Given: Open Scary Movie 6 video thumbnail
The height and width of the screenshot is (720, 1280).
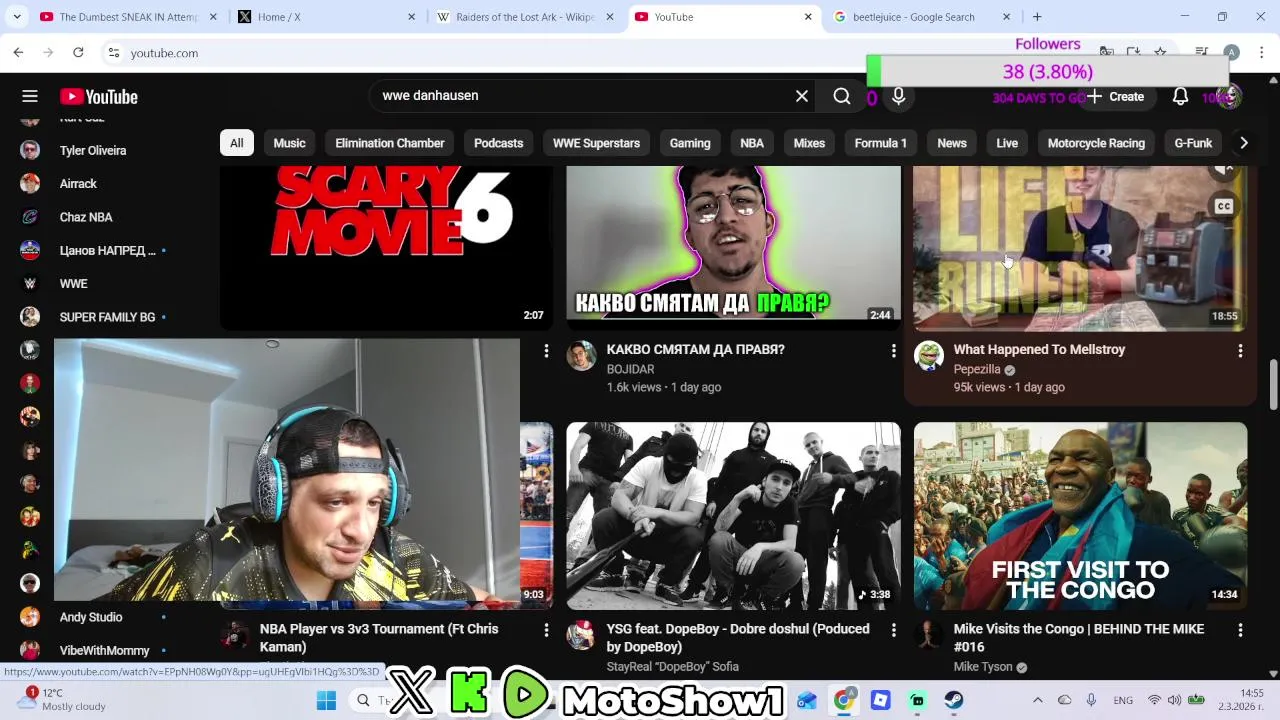Looking at the screenshot, I should [x=386, y=248].
